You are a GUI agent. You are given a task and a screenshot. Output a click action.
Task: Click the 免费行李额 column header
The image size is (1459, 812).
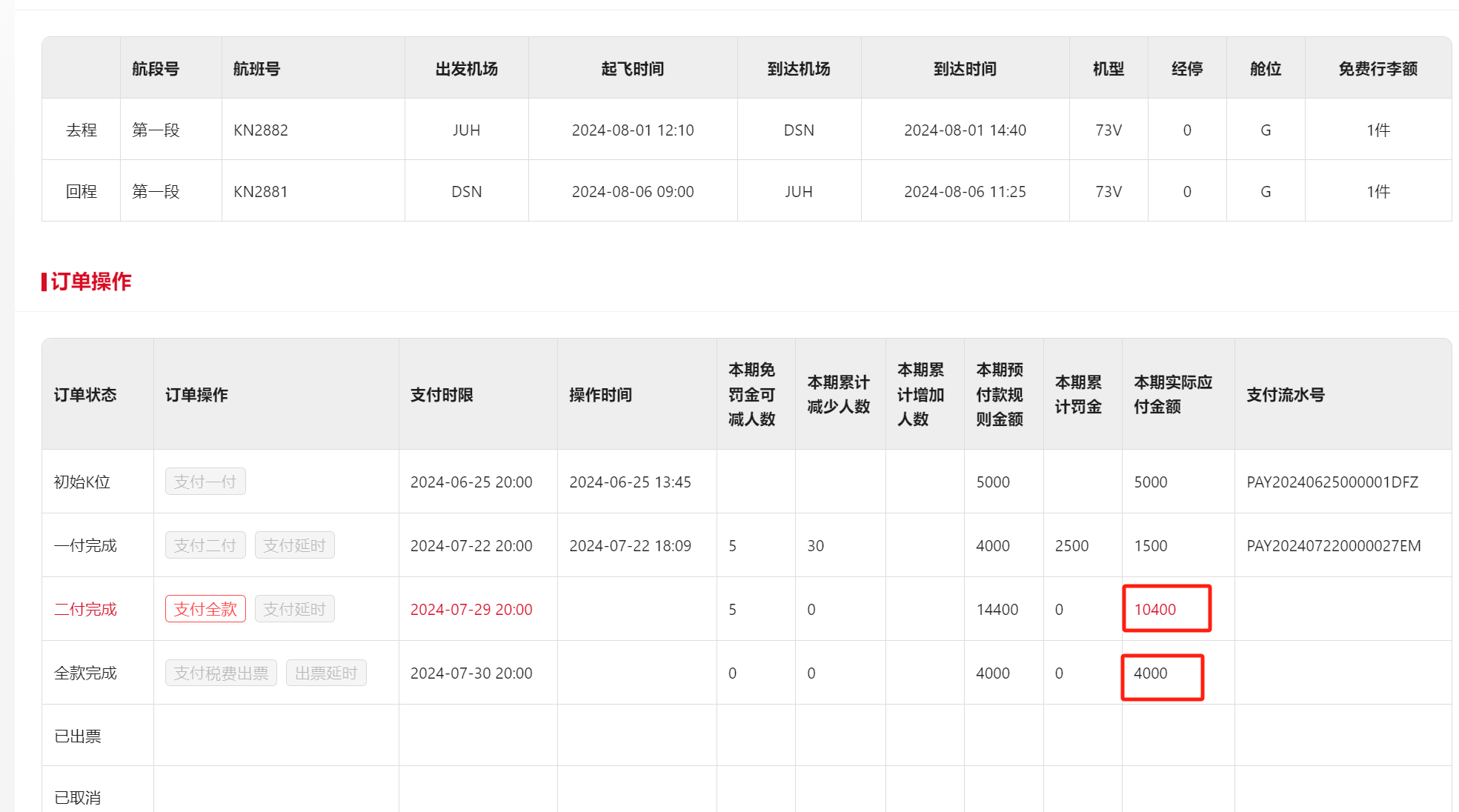[x=1377, y=69]
